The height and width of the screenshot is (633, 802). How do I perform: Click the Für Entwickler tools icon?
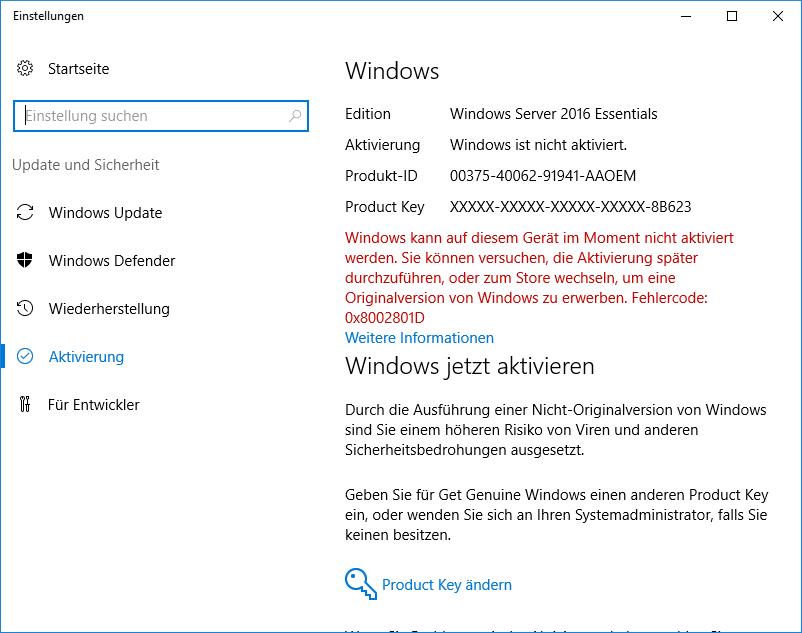tap(25, 404)
